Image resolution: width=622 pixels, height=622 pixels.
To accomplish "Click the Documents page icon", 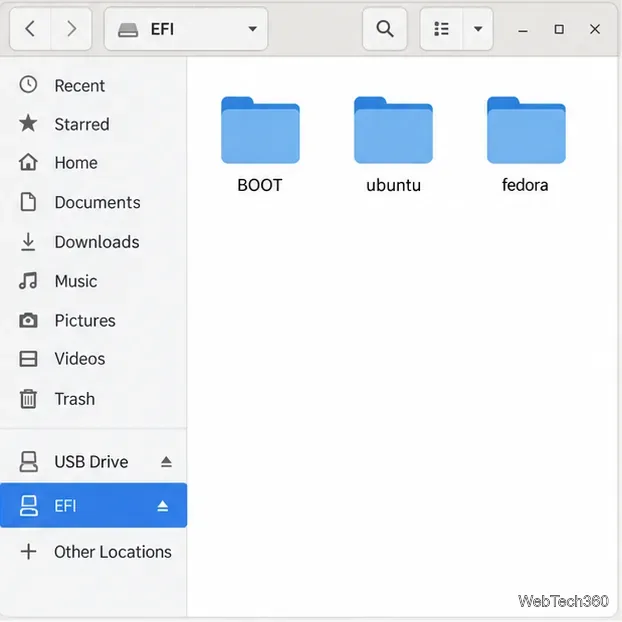I will (x=28, y=202).
